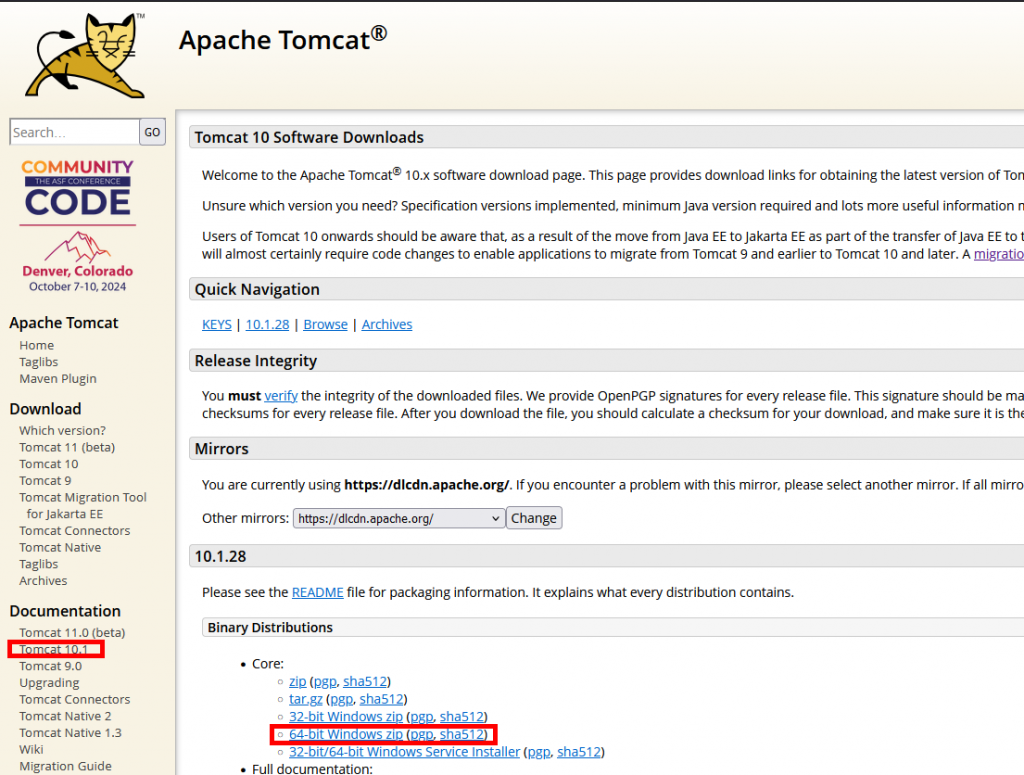The width and height of the screenshot is (1024, 775).
Task: Click the Mirrors section heading
Action: tap(221, 449)
